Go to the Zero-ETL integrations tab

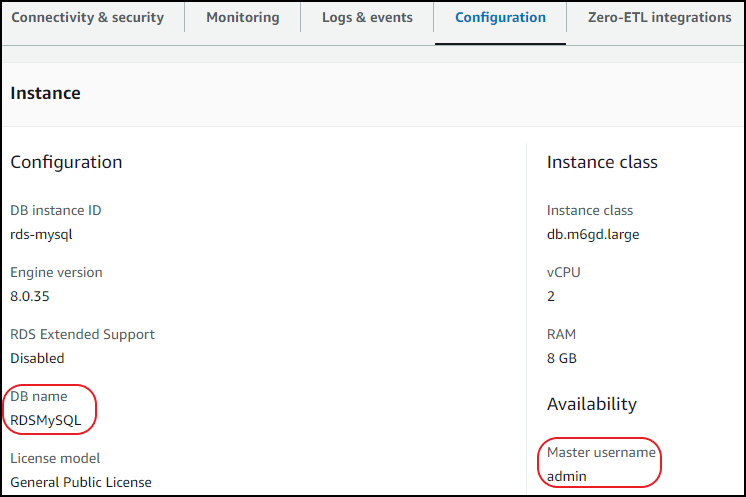[659, 18]
